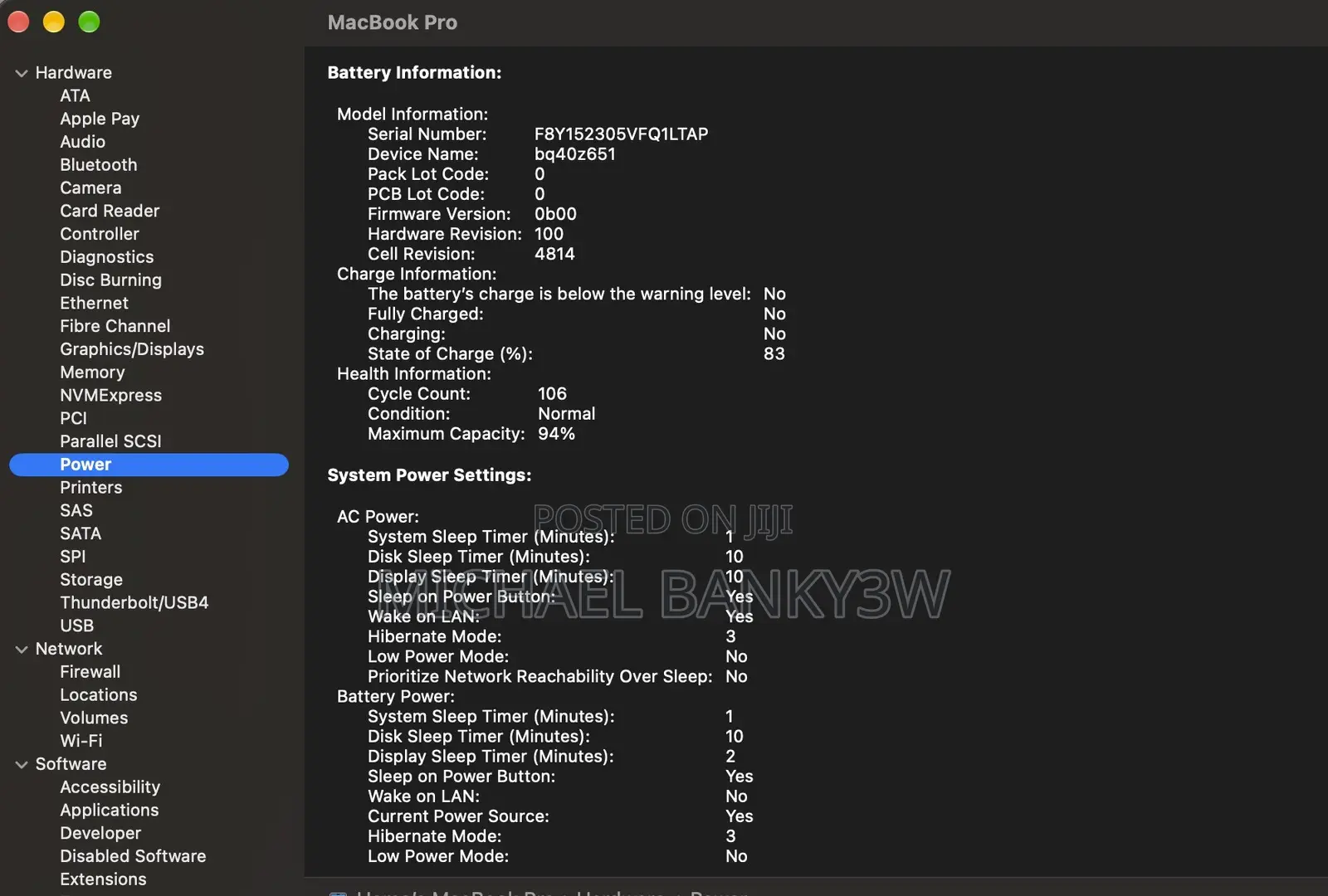
Task: Select Disc Burning in the sidebar
Action: pos(110,280)
